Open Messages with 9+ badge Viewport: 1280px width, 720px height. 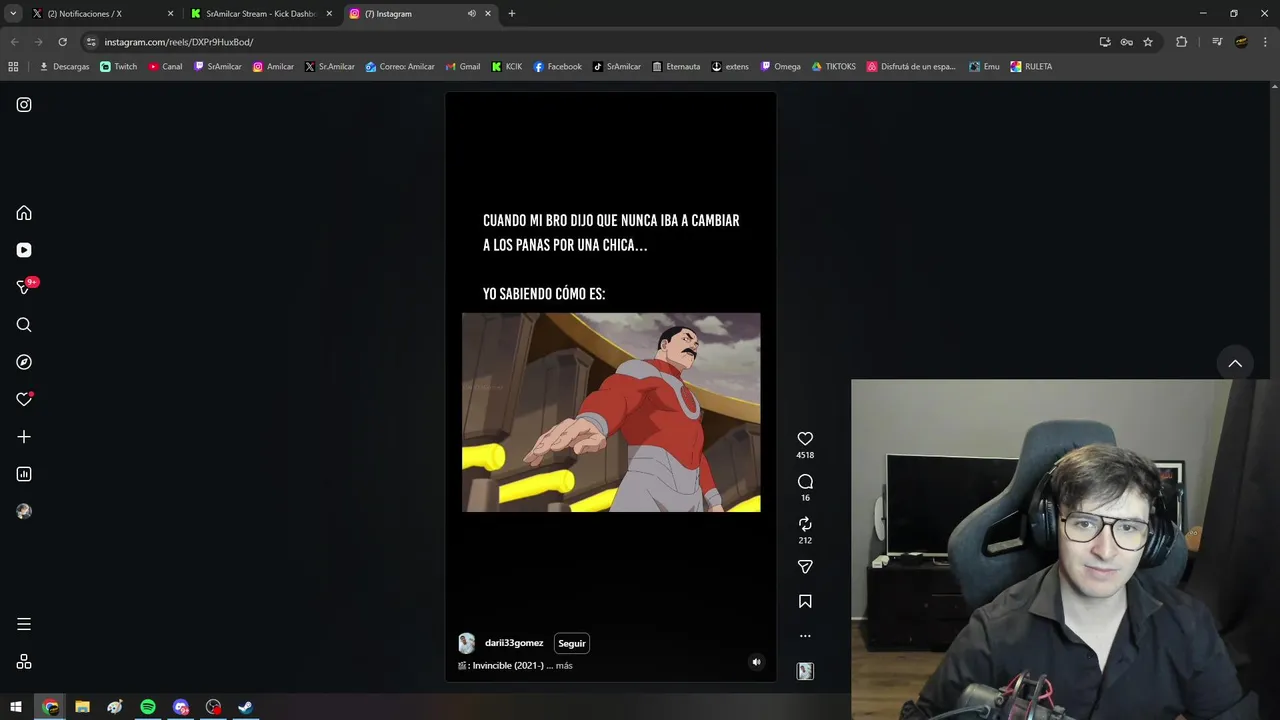tap(24, 287)
